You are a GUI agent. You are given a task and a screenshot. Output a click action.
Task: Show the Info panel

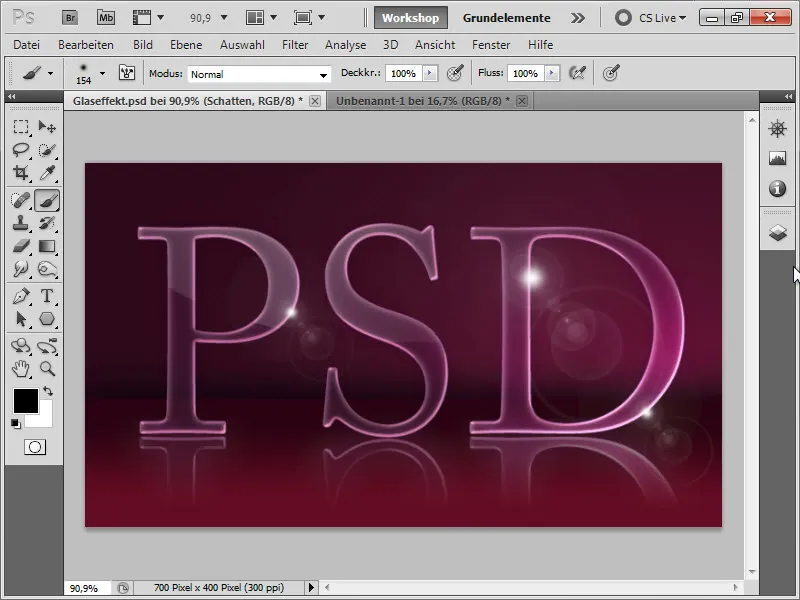coord(777,189)
